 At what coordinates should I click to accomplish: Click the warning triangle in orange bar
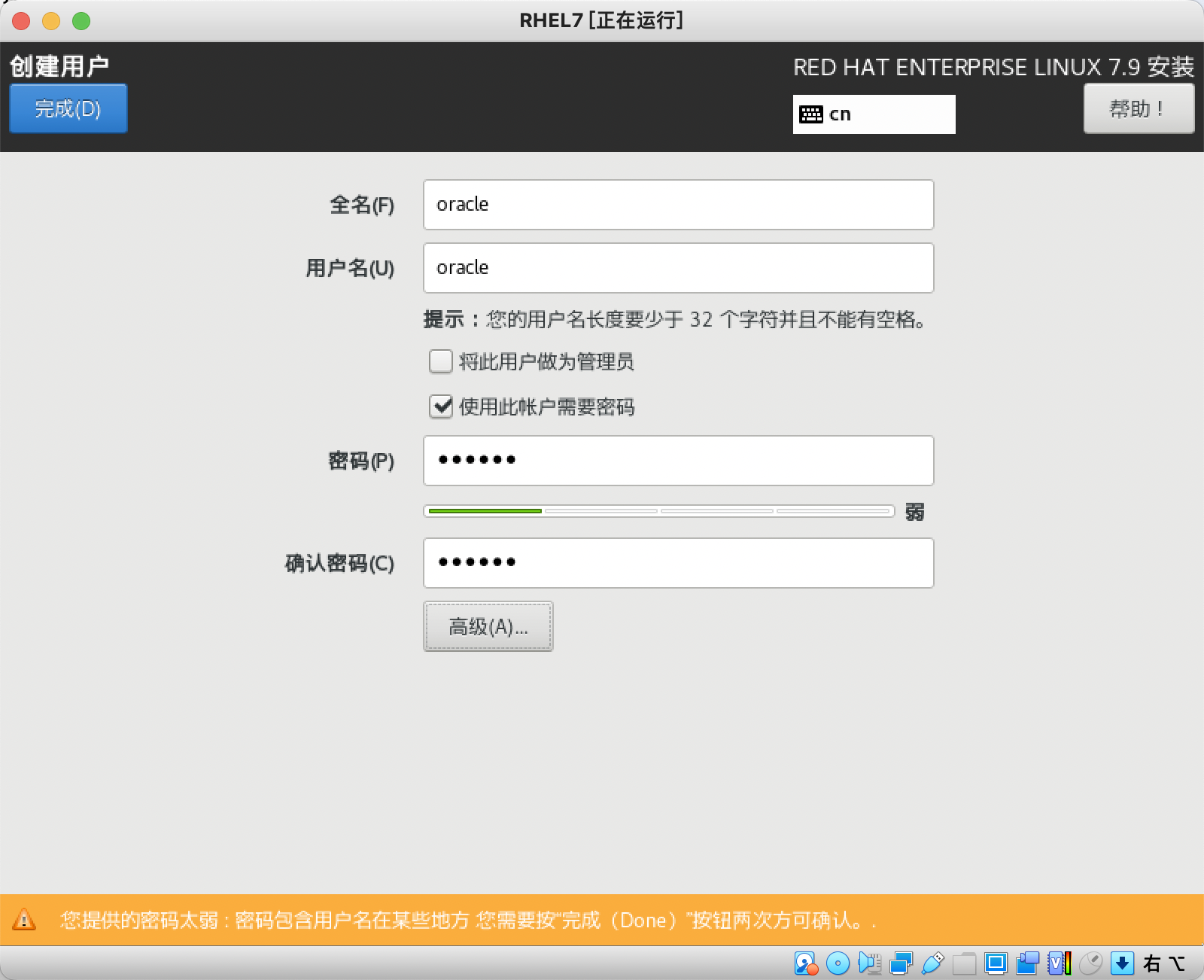click(x=24, y=920)
